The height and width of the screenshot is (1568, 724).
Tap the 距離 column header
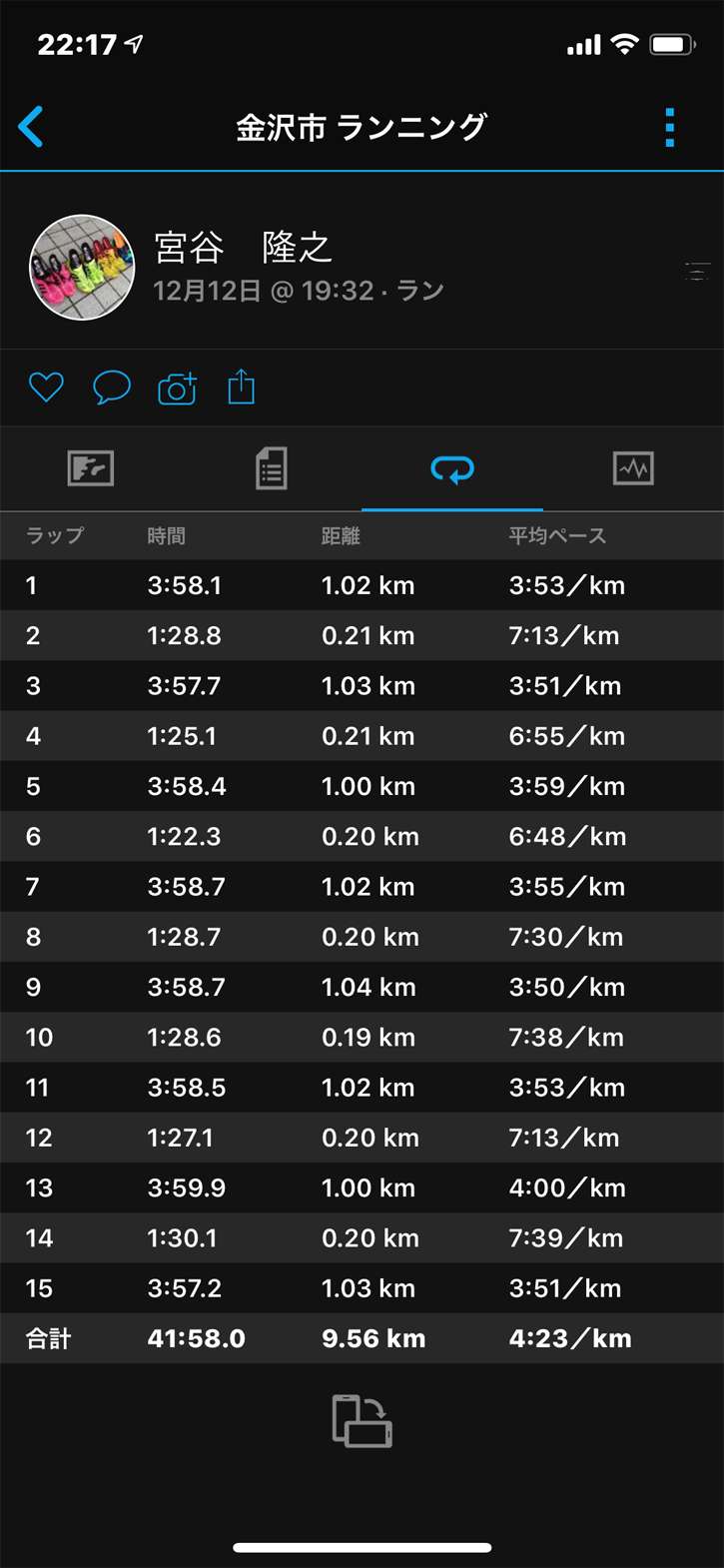pyautogui.click(x=341, y=536)
